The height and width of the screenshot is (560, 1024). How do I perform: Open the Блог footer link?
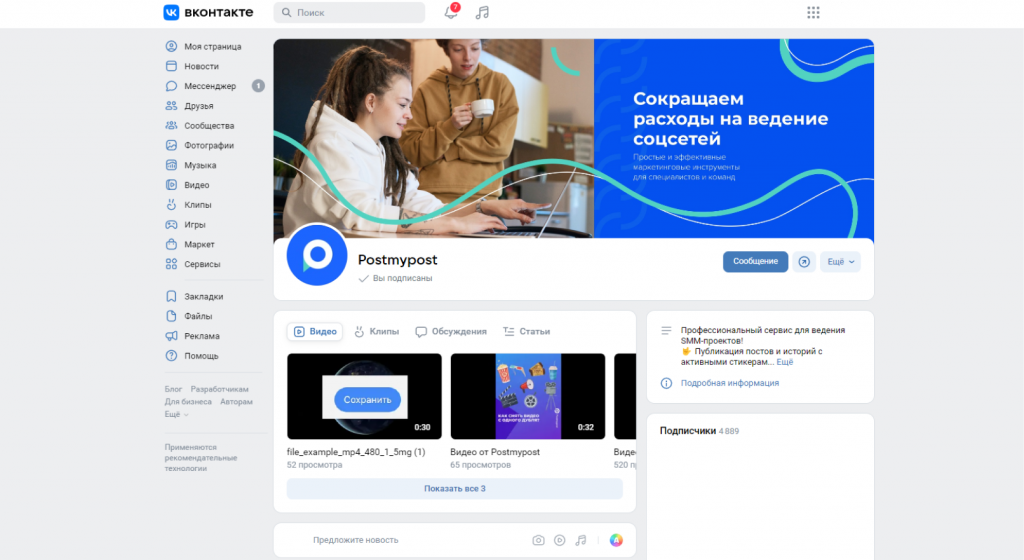(x=173, y=389)
